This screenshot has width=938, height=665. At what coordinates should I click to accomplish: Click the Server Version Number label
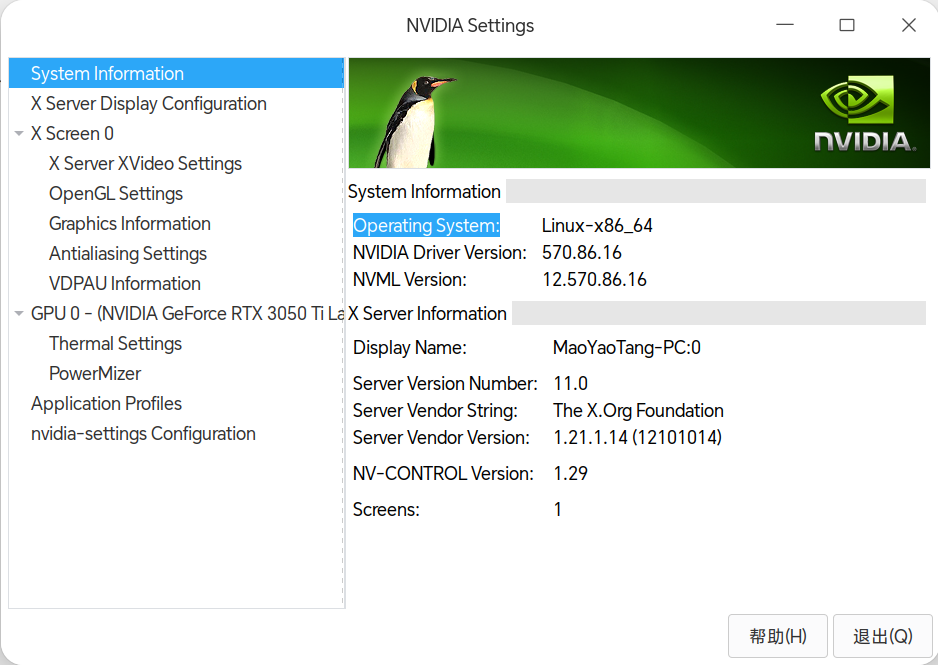click(445, 383)
